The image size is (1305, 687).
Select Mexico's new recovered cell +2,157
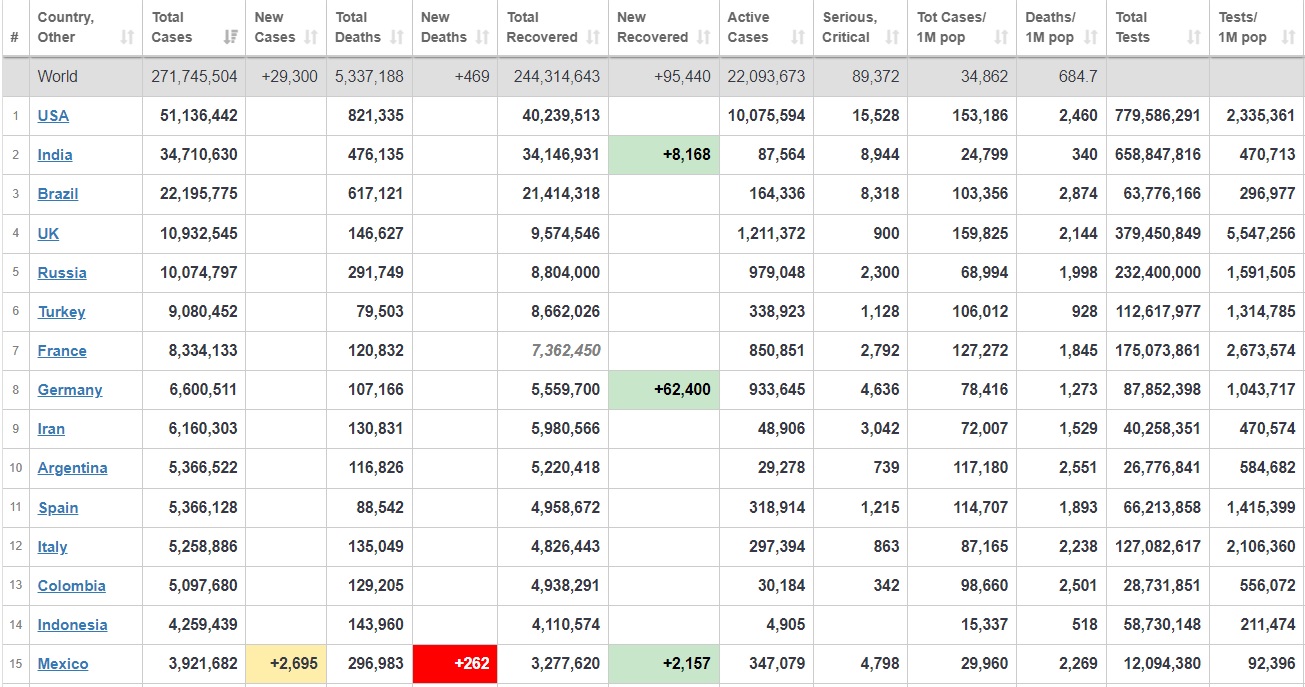point(664,664)
